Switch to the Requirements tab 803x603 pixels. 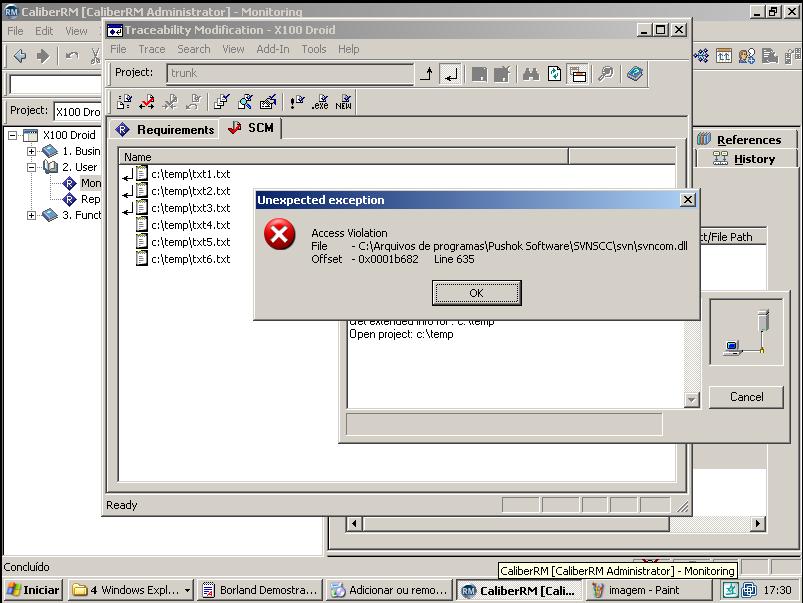point(166,130)
